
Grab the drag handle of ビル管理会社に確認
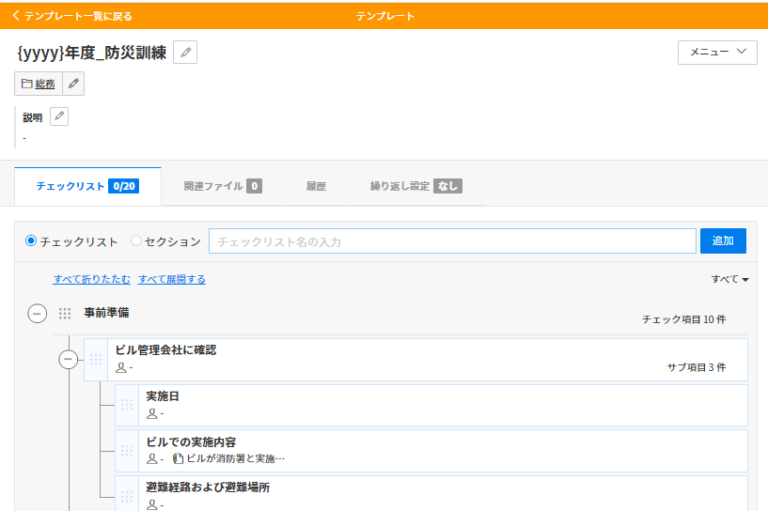tap(96, 359)
